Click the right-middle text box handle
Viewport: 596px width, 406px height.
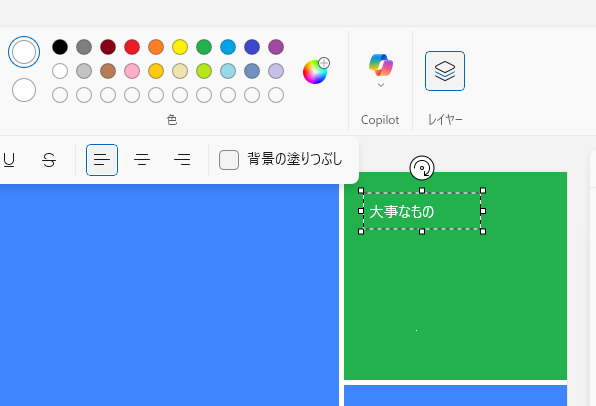point(483,211)
